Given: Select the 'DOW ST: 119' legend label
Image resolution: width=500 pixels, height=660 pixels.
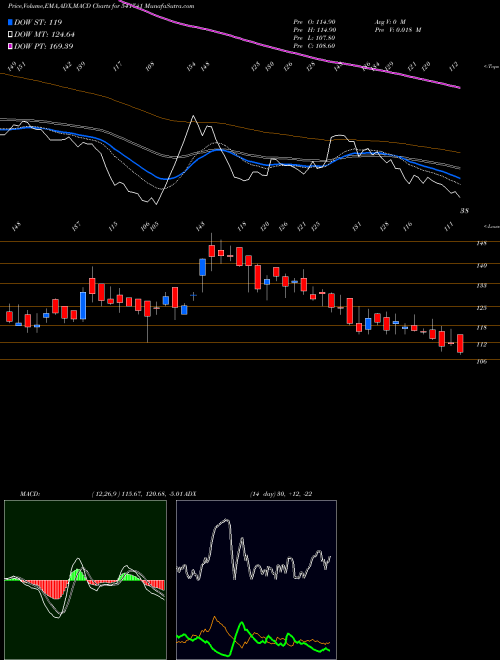Looking at the screenshot, I should click(38, 23).
